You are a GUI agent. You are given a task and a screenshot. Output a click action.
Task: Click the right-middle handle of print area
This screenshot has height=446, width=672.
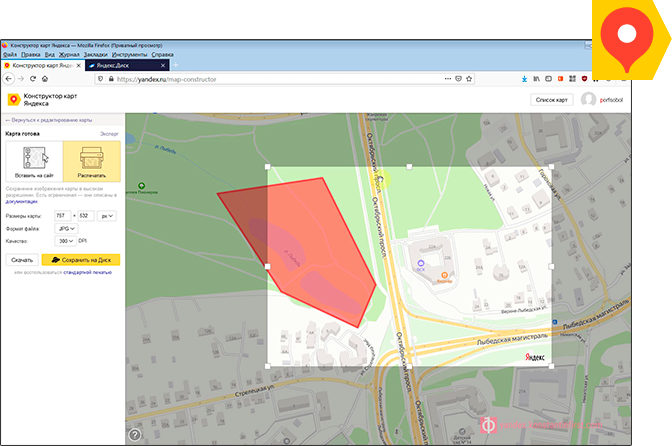coord(551,266)
